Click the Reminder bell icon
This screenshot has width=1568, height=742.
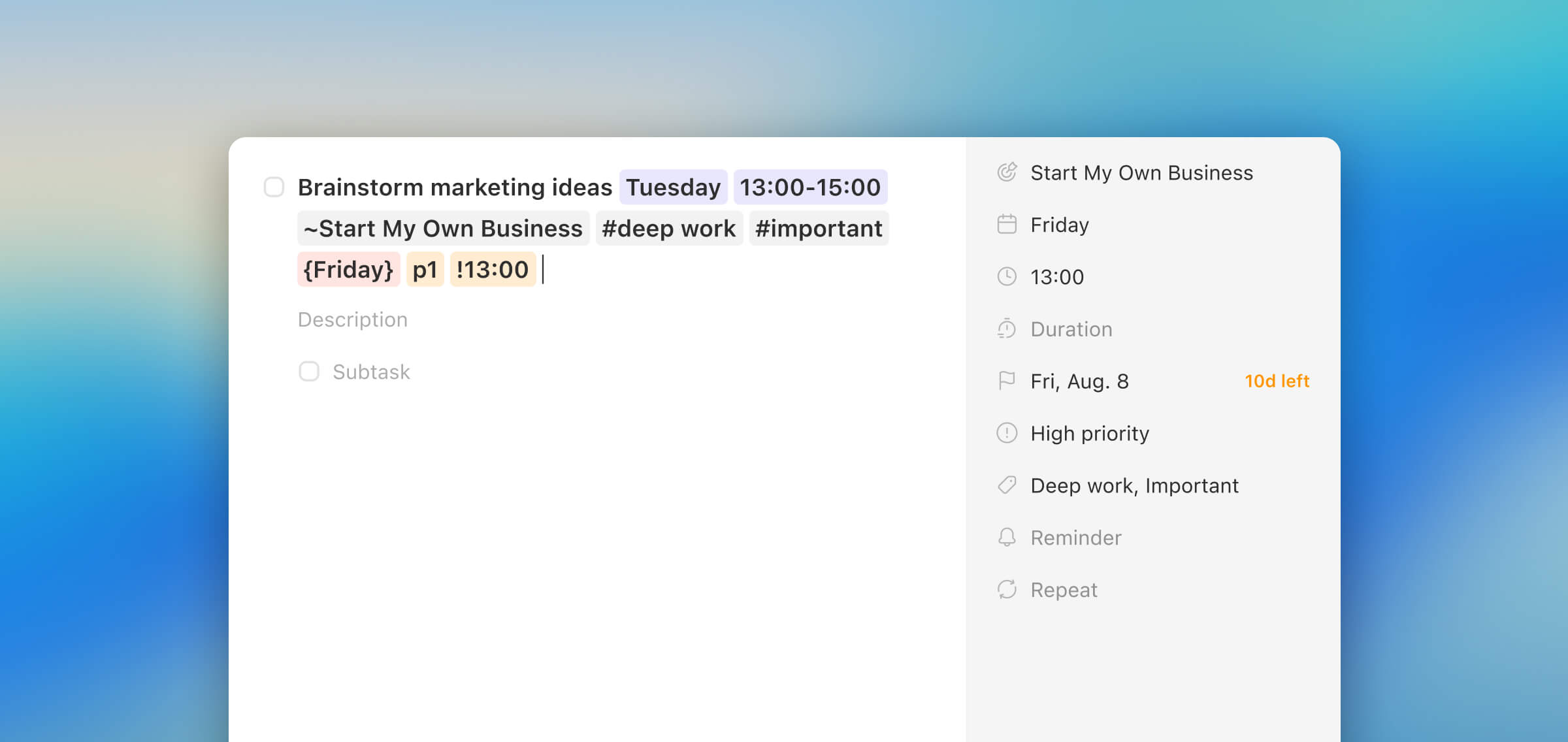1007,538
